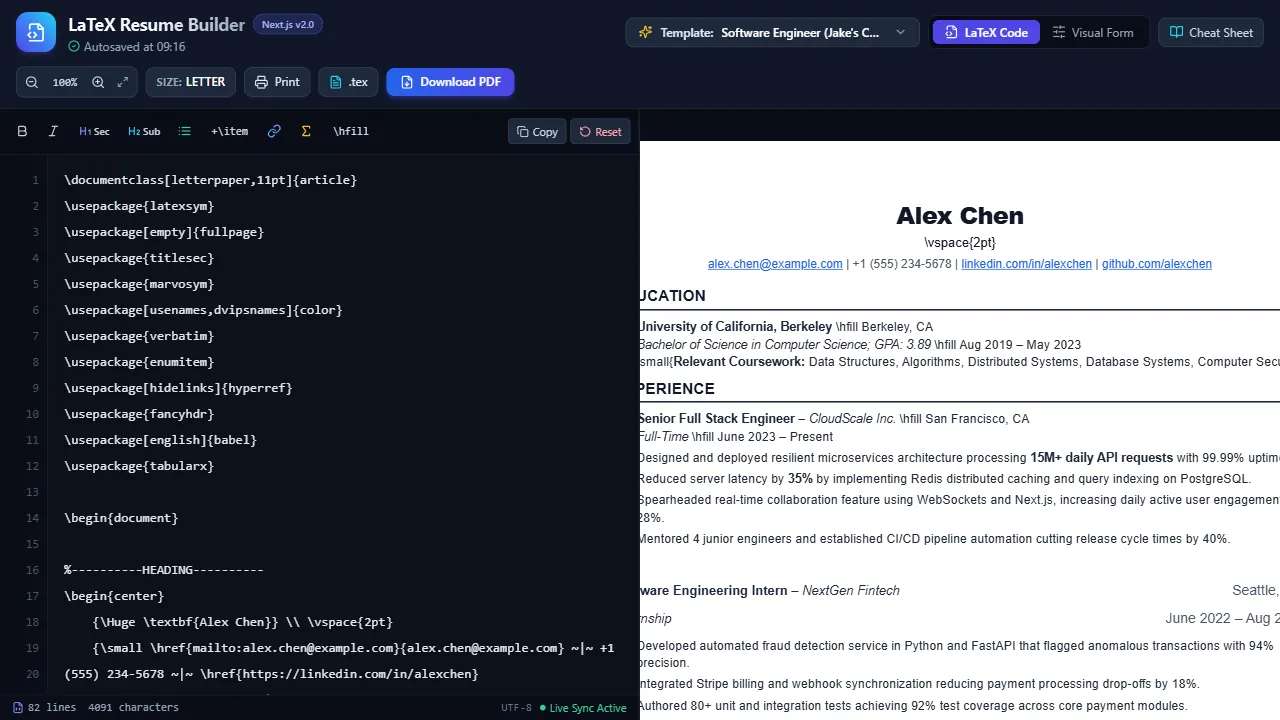
Task: Expand preview with the fullscreen arrows icon
Action: (122, 82)
